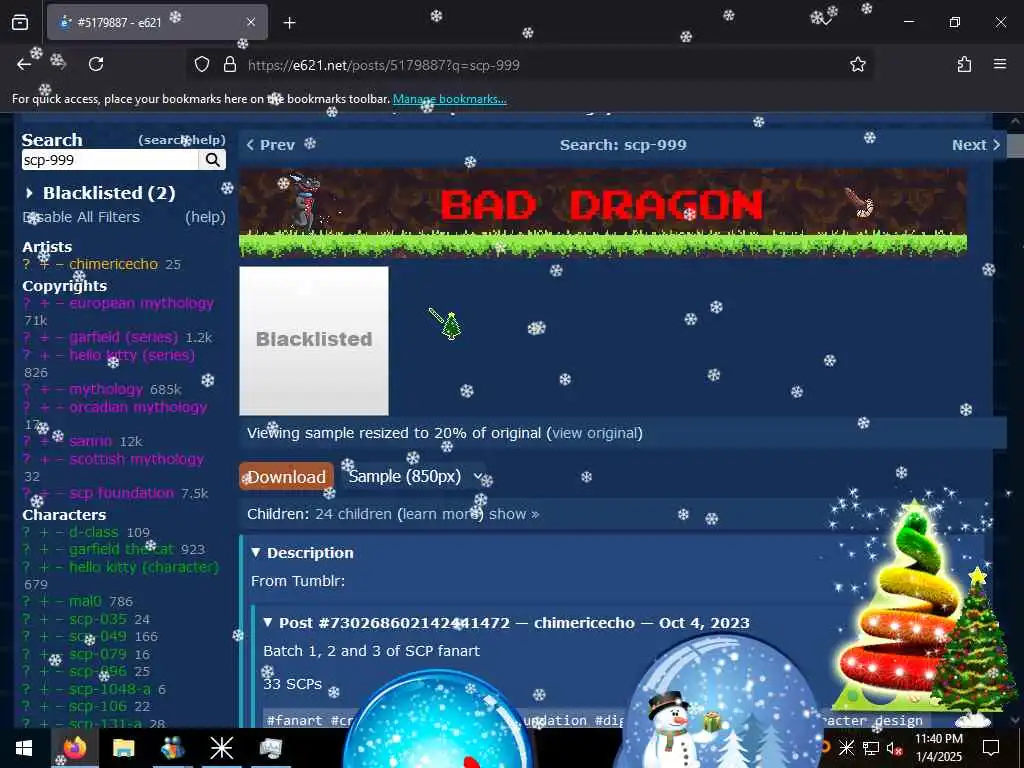Open the scp-1048-a character tag

[110, 688]
